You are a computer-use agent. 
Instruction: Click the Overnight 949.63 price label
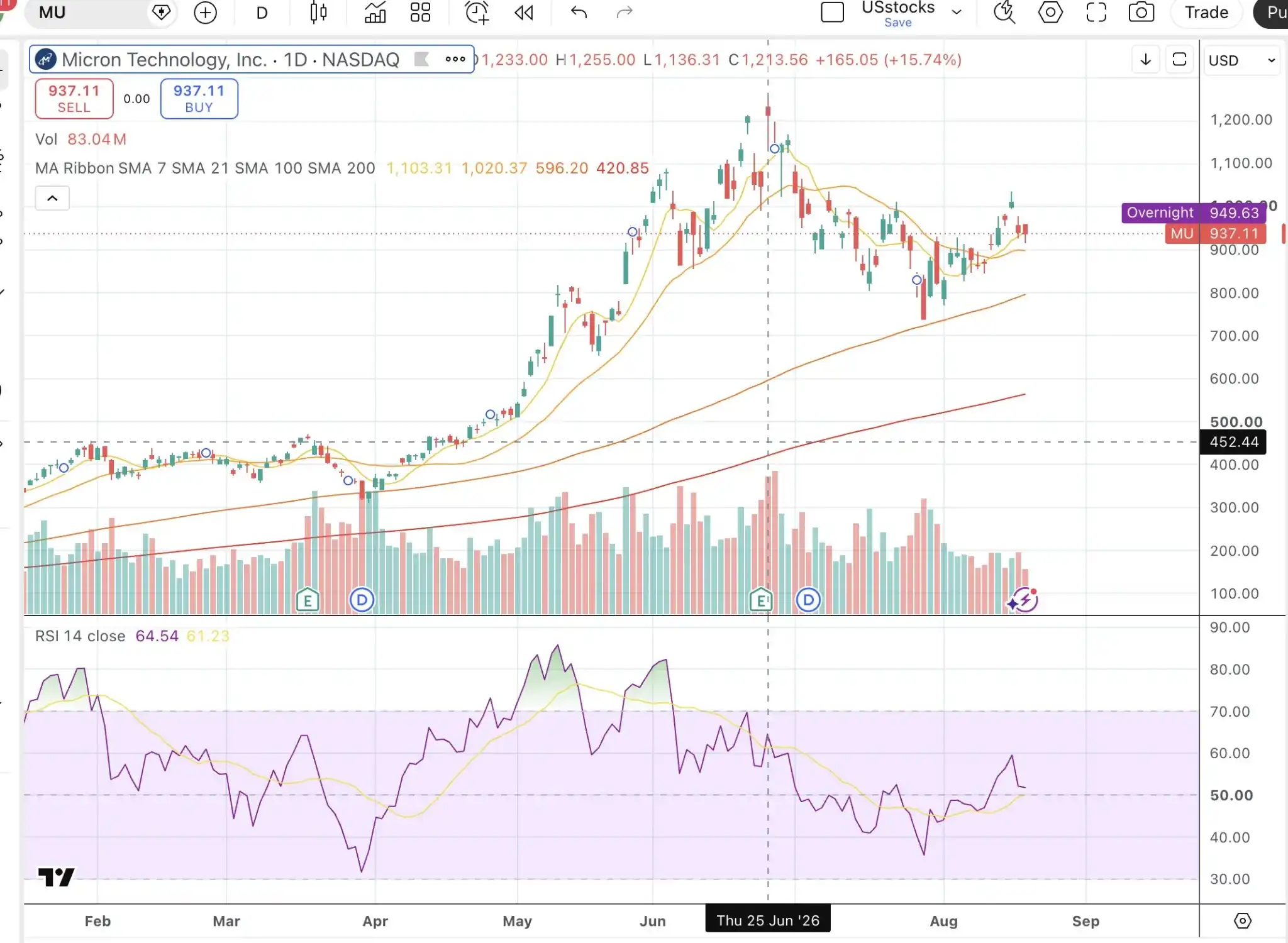(1193, 212)
